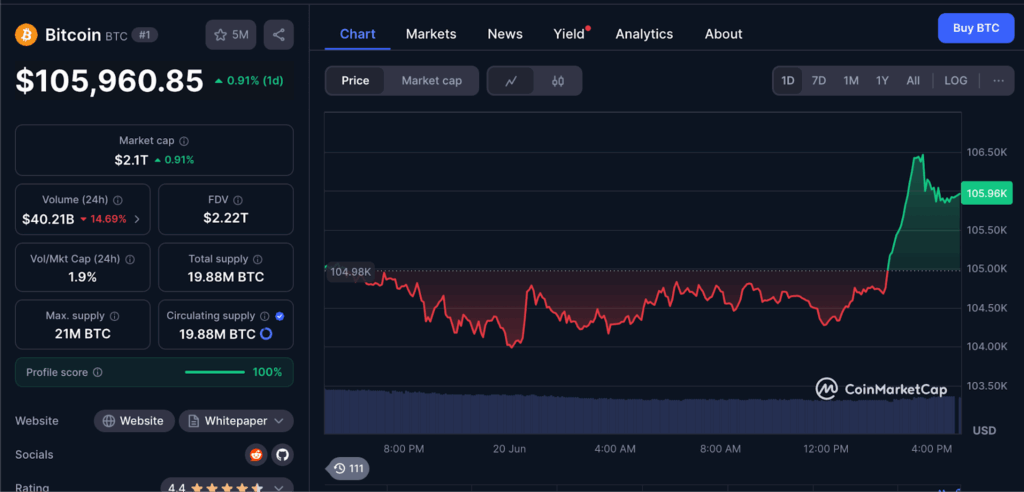Click the share icon next to Bitcoin
Image resolution: width=1024 pixels, height=492 pixels.
[x=278, y=35]
